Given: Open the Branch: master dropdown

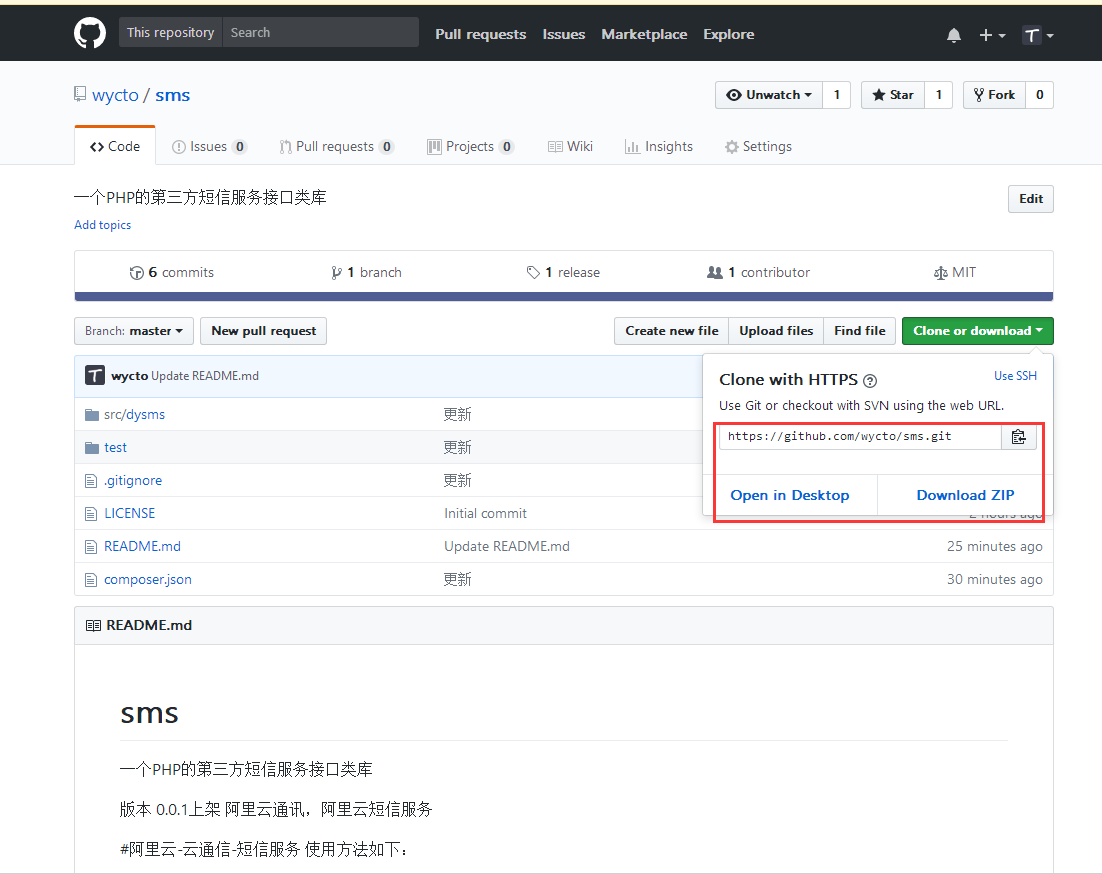Looking at the screenshot, I should 134,331.
